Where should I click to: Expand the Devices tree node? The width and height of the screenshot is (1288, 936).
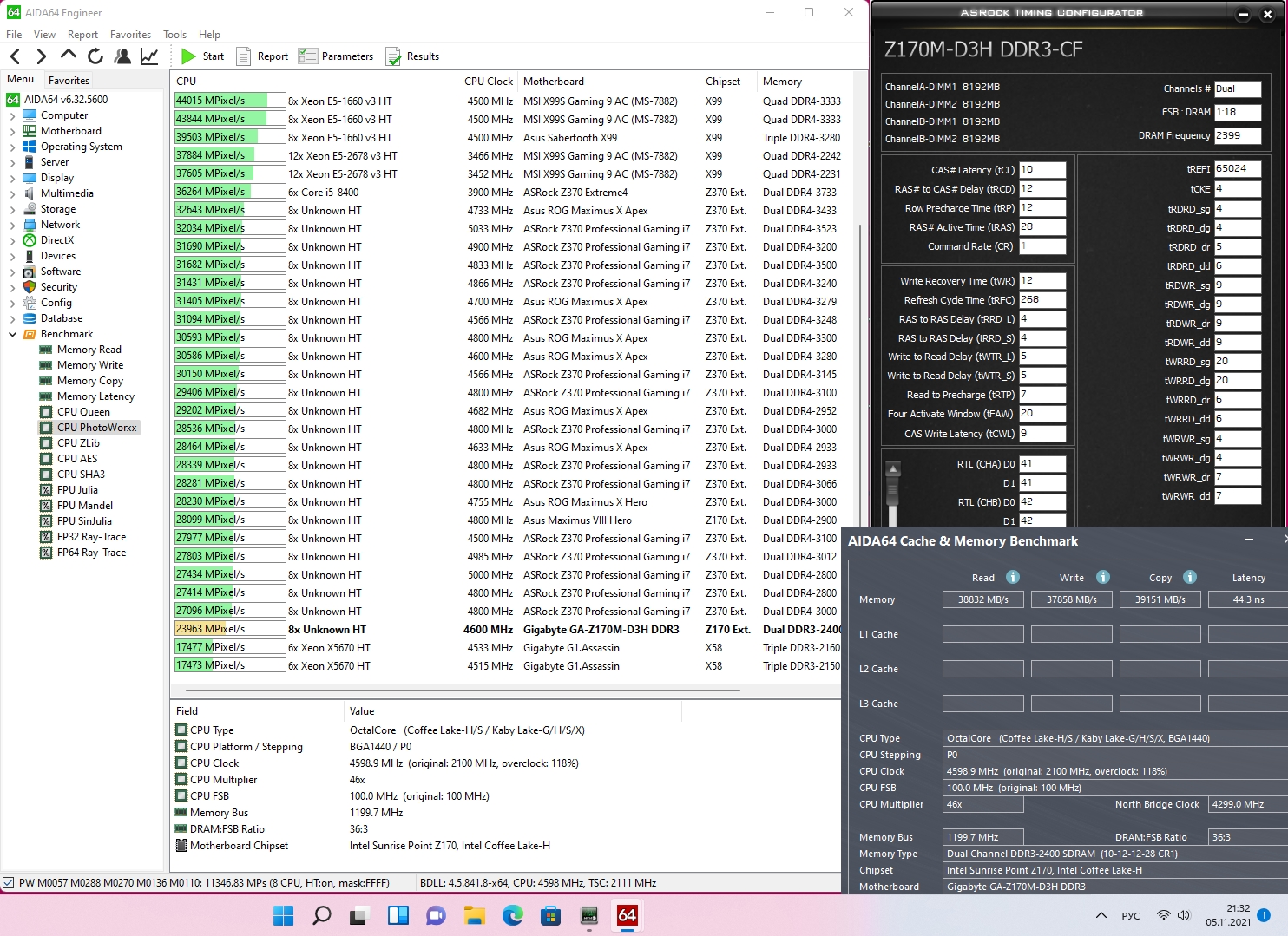click(12, 256)
